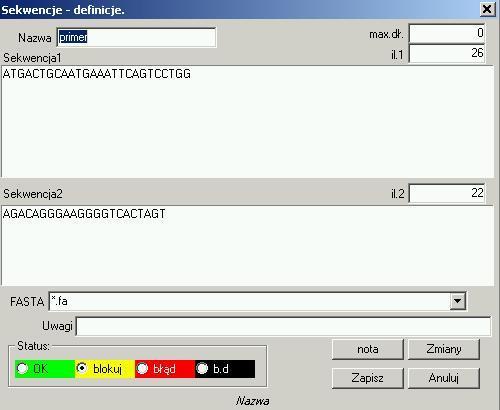Click the il.2 field showing 22

pyautogui.click(x=447, y=193)
